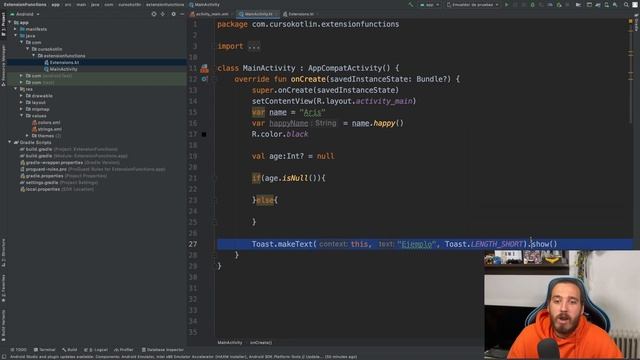The image size is (640, 360).
Task: Click the black color swatch in line 17 gutter
Action: (x=204, y=134)
